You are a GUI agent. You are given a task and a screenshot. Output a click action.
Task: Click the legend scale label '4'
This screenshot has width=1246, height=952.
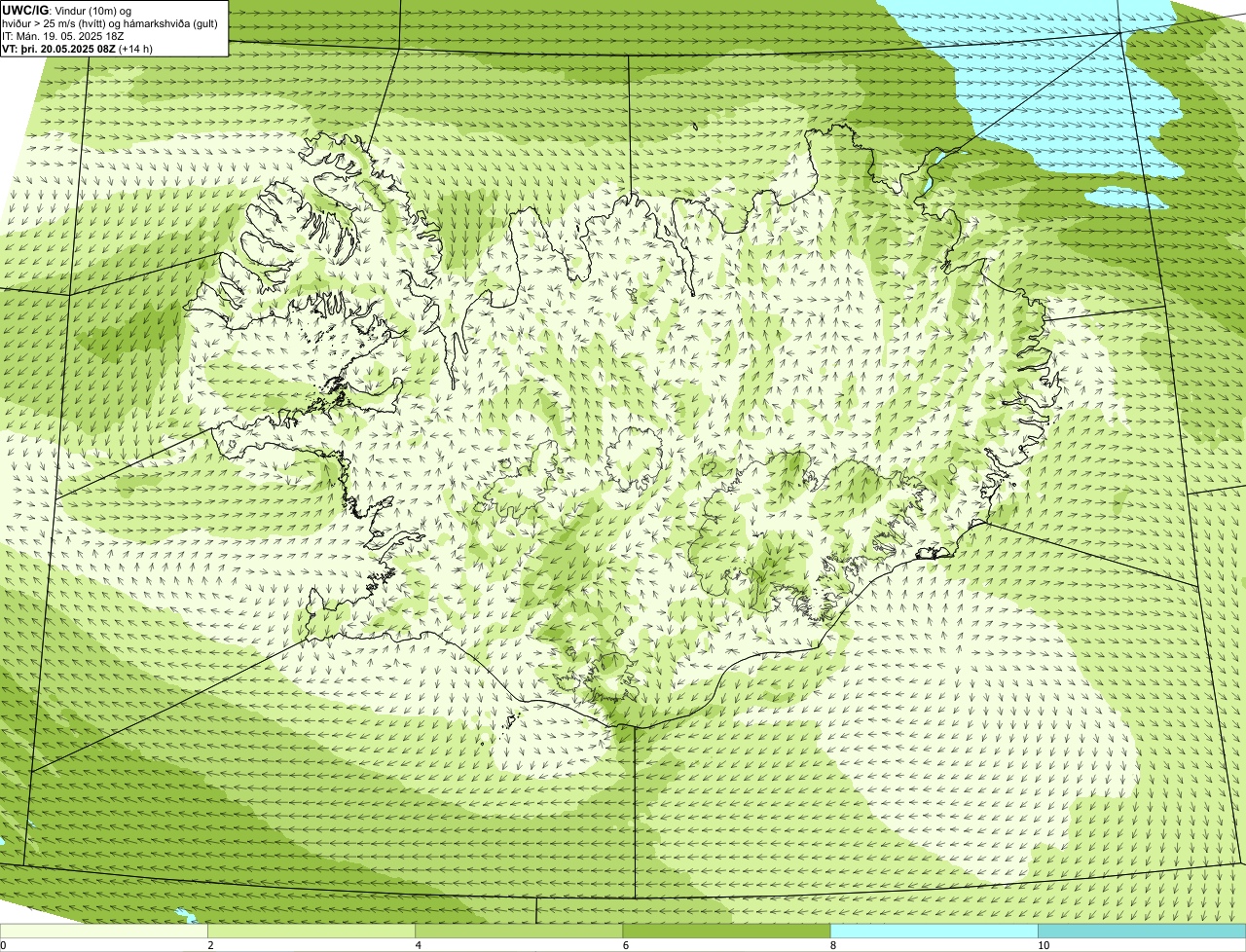tap(419, 945)
